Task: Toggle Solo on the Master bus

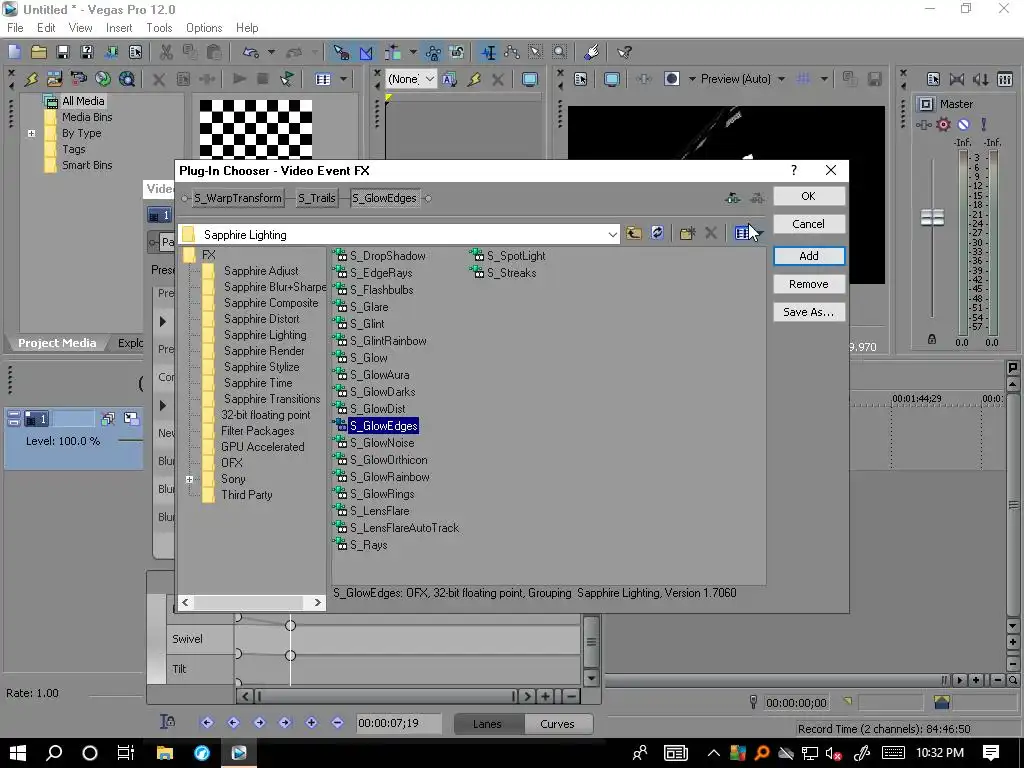Action: [984, 124]
